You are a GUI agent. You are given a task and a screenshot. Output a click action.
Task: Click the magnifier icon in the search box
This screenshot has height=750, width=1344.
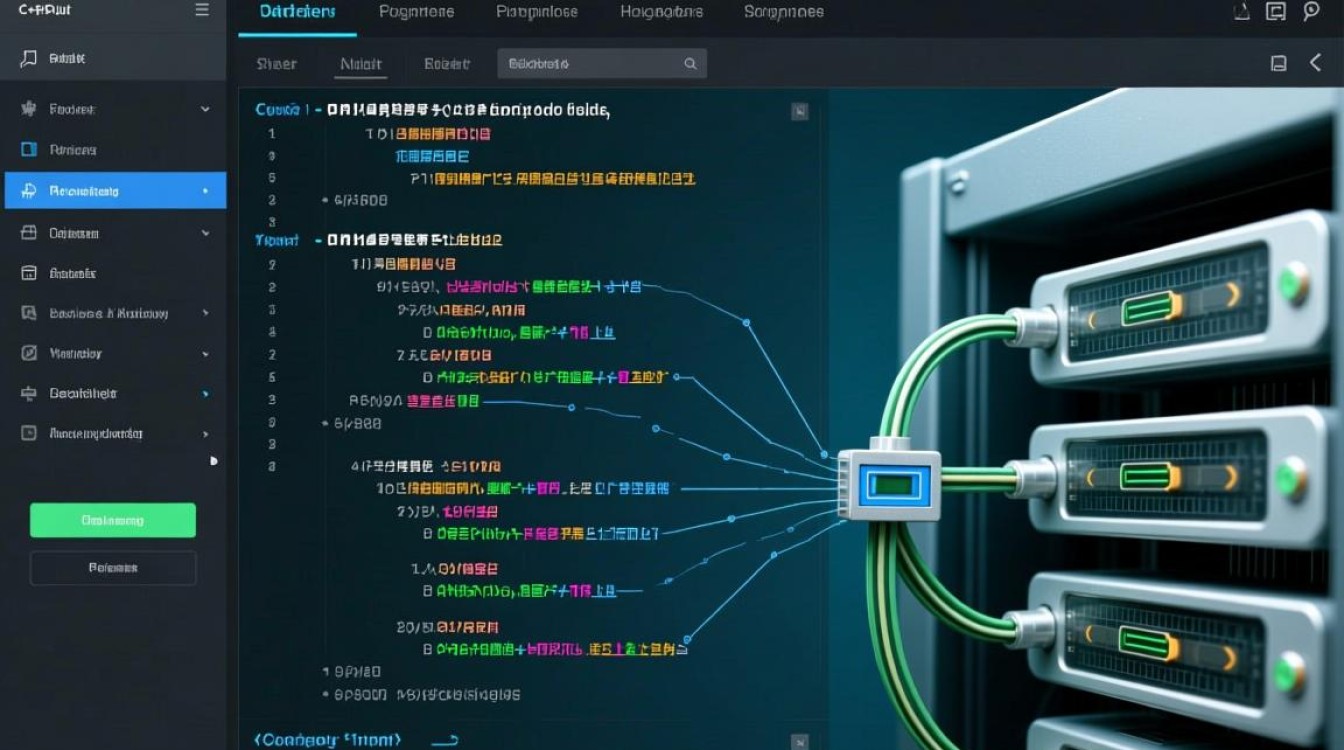(690, 64)
